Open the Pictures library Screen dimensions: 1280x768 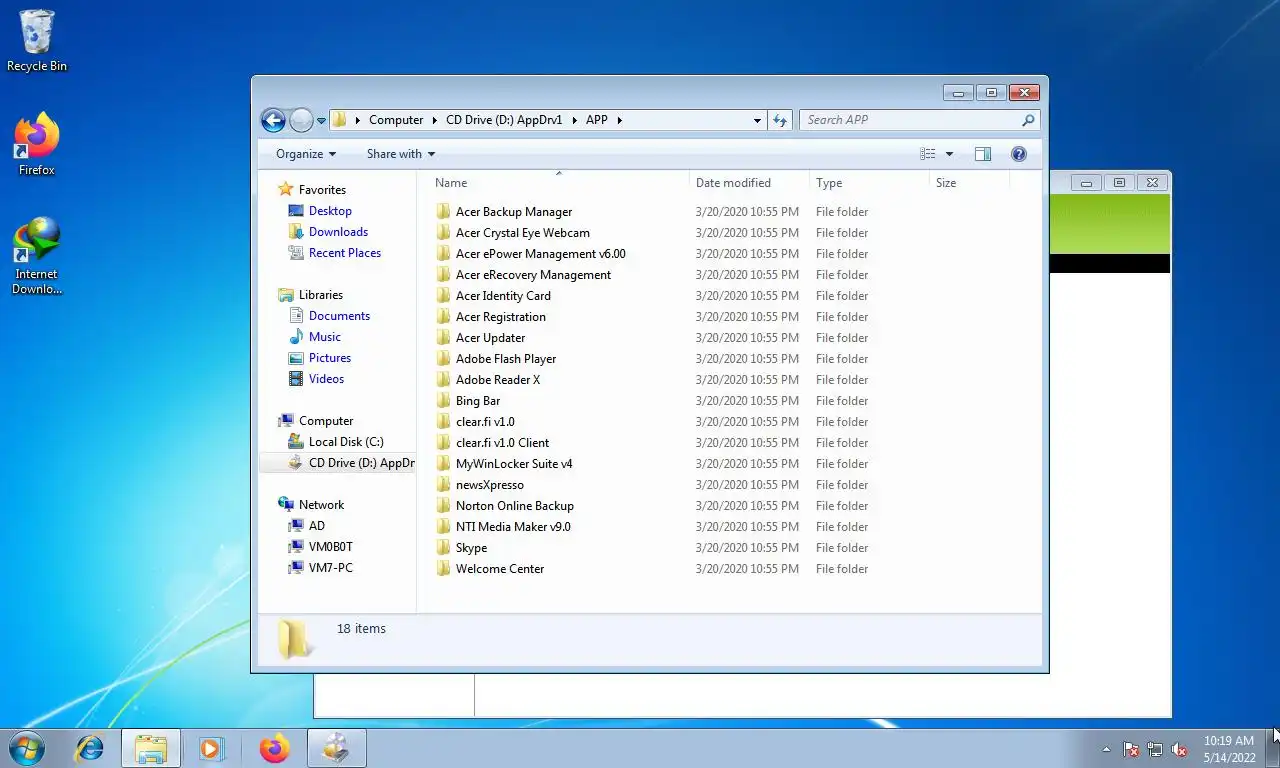pos(330,358)
